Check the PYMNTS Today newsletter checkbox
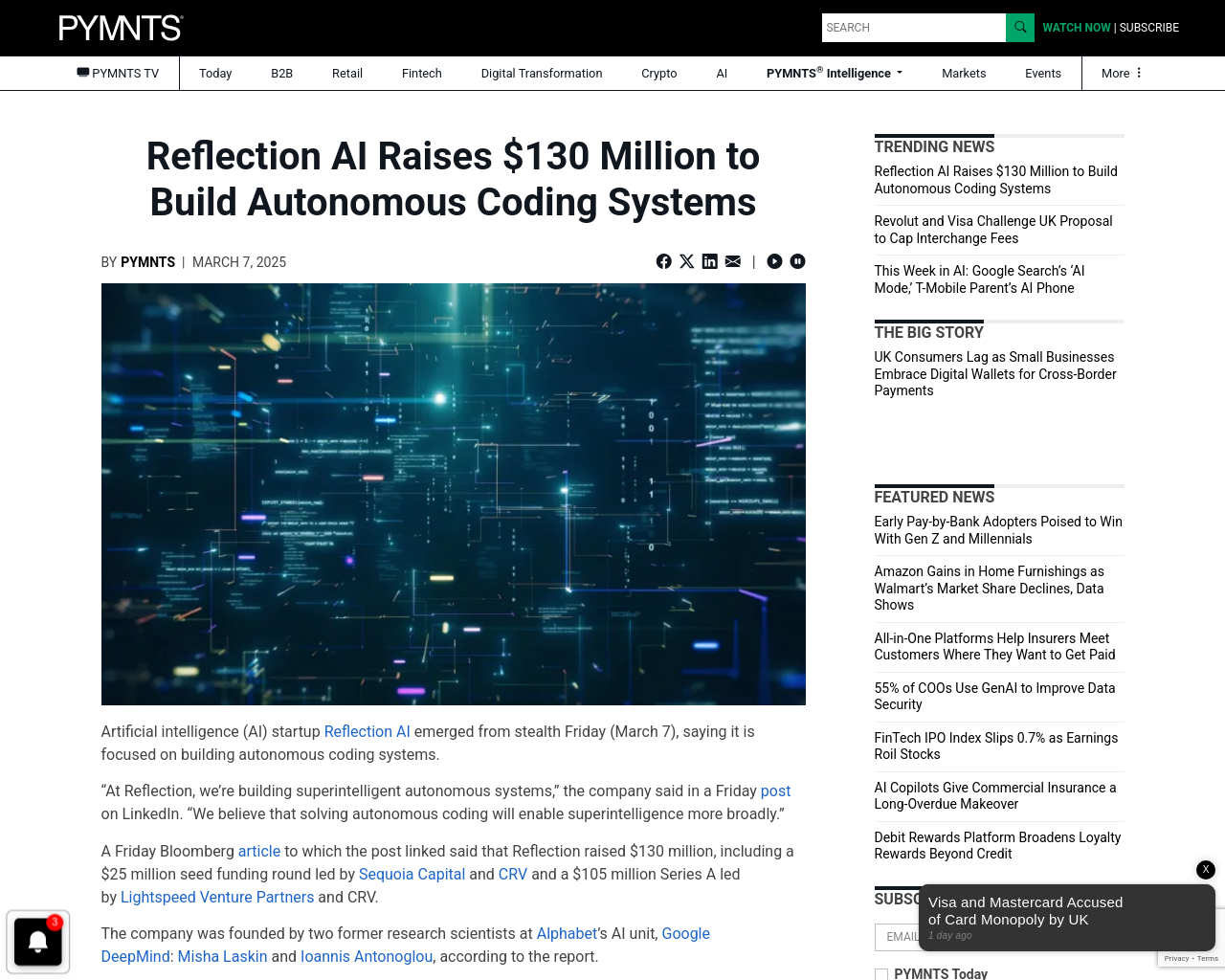 (881, 974)
